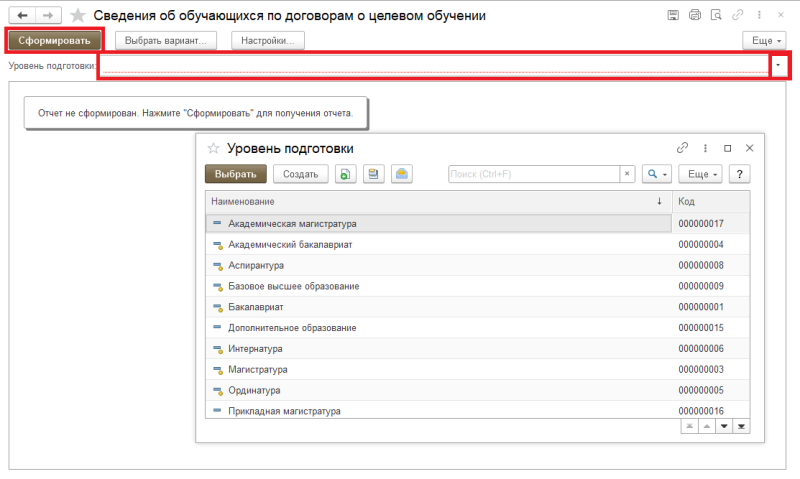Click the print icon in title bar

click(x=692, y=16)
